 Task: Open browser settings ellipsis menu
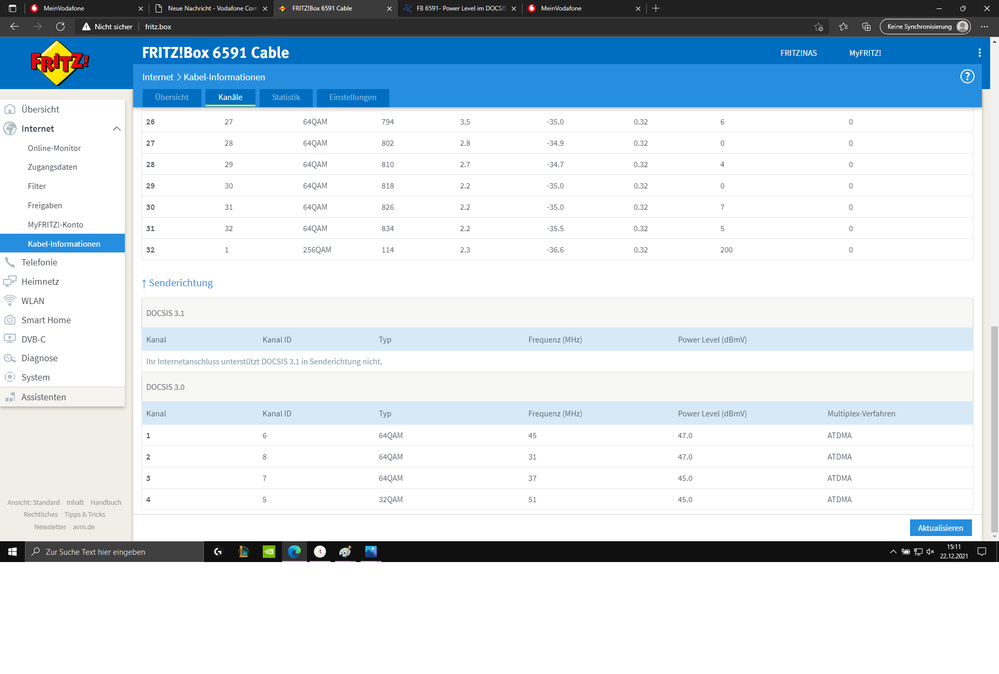pyautogui.click(x=984, y=27)
